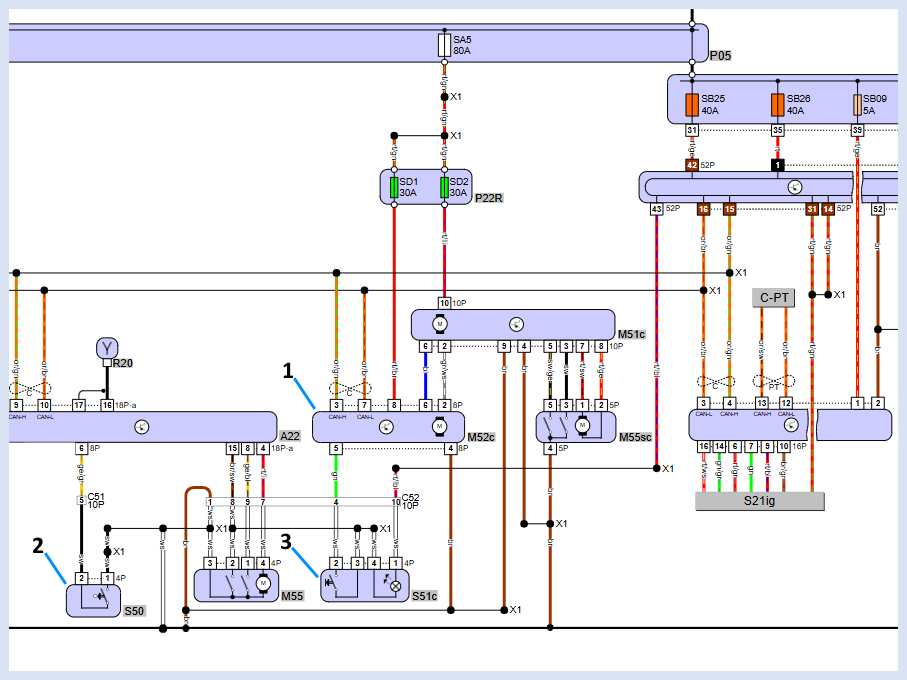Click pin 39 below fuse SB09

(x=857, y=131)
